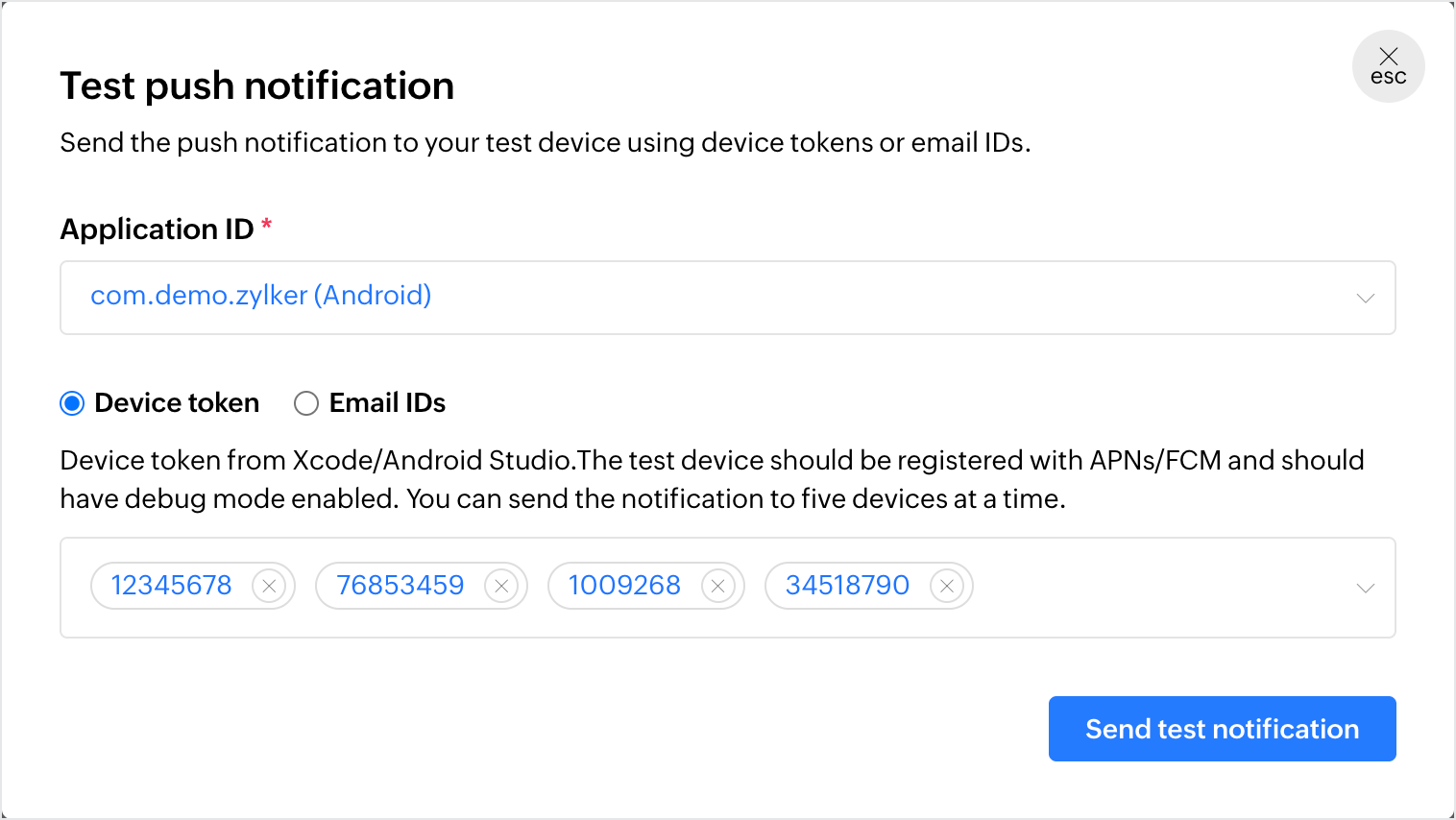Select the 12345678 token chip text

pyautogui.click(x=172, y=586)
